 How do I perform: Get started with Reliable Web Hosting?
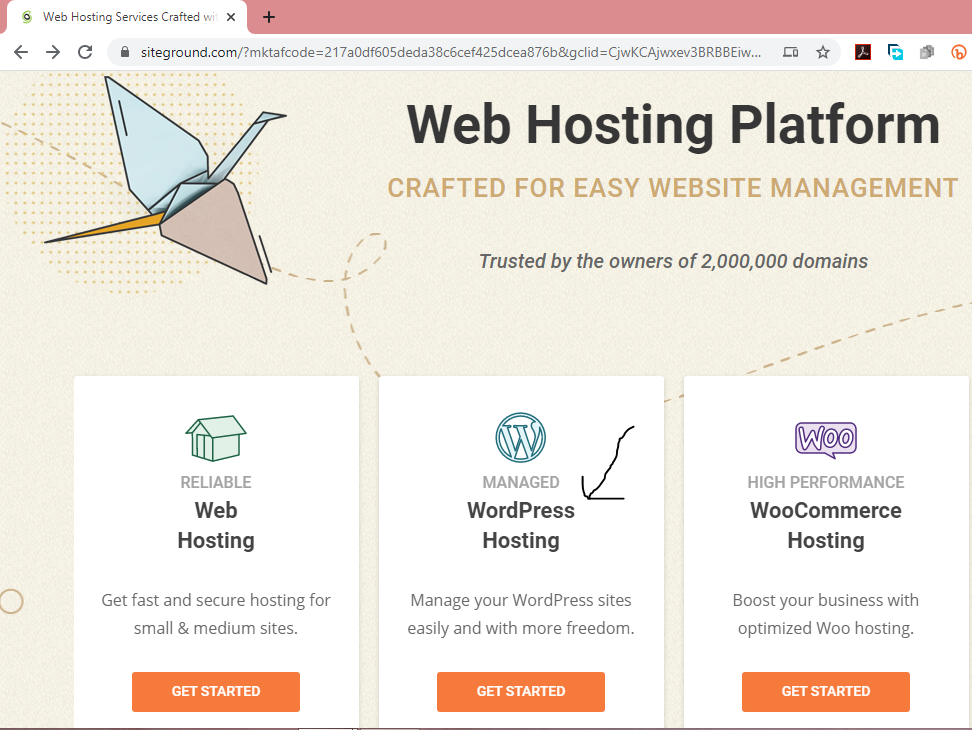pos(216,692)
